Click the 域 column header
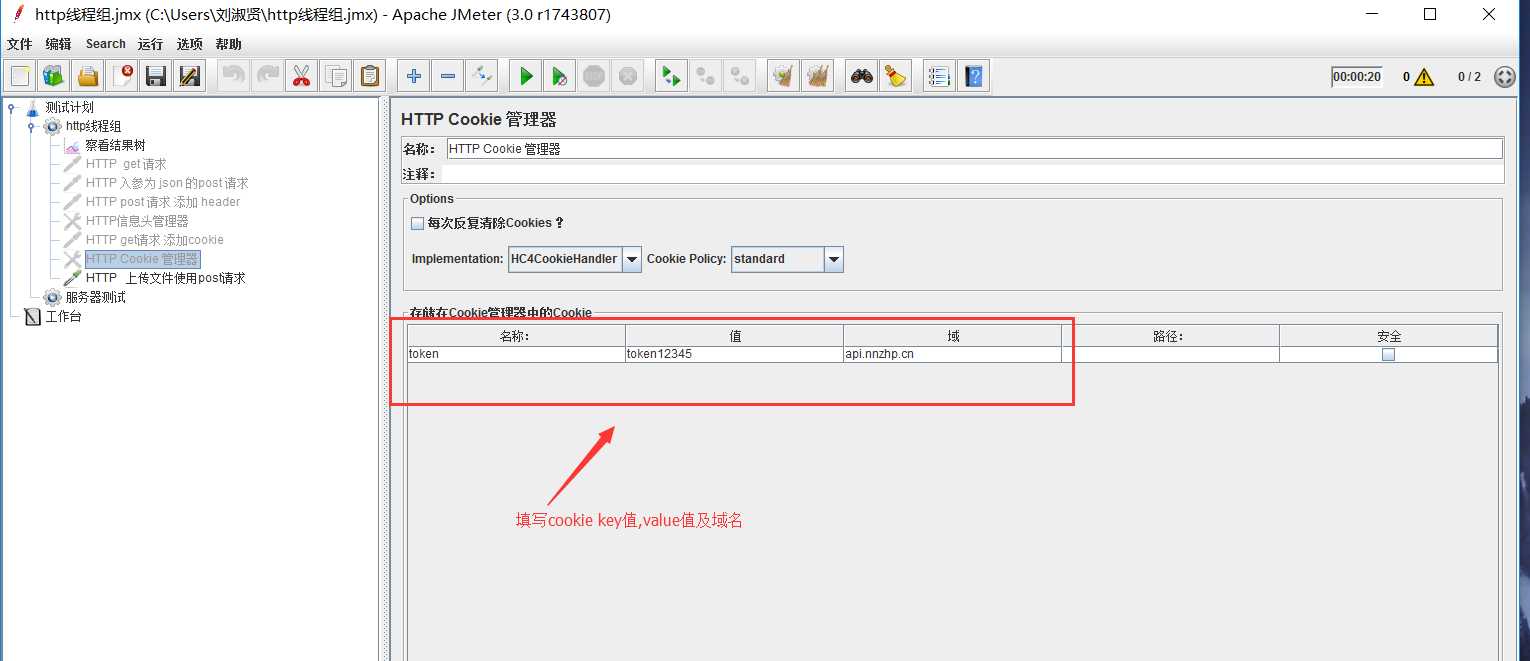The image size is (1530, 661). click(952, 336)
